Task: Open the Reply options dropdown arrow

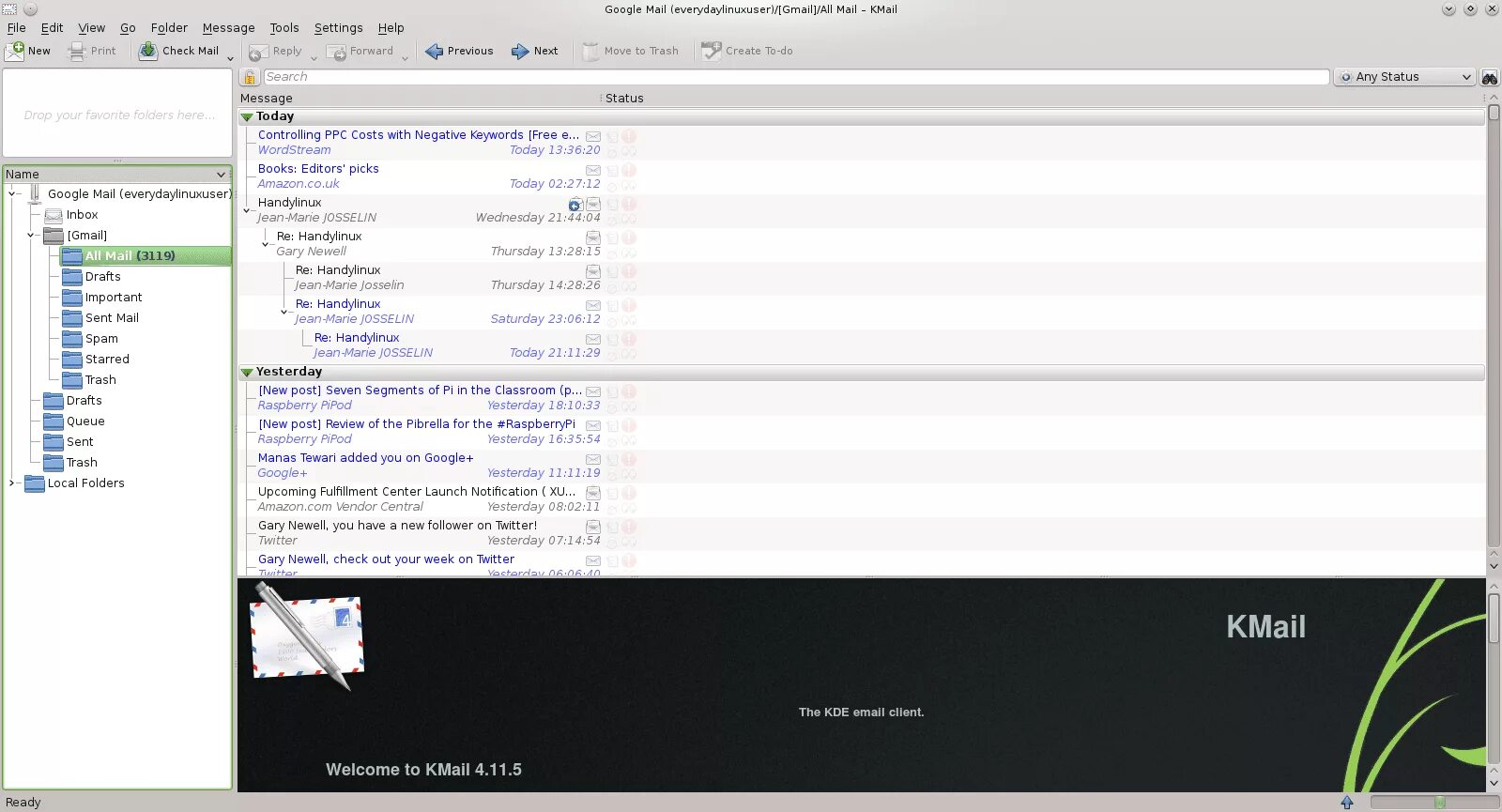Action: point(314,57)
